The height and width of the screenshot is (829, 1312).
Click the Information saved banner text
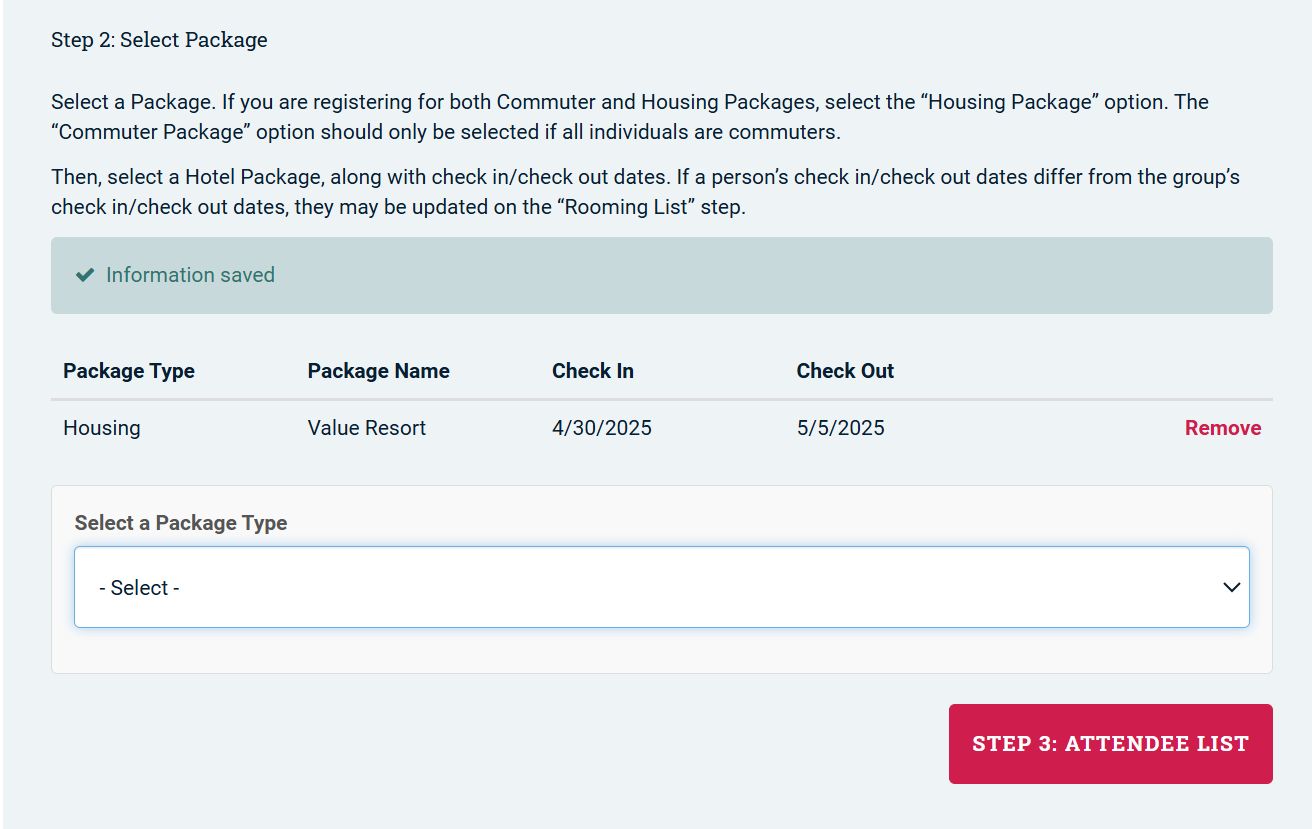190,275
